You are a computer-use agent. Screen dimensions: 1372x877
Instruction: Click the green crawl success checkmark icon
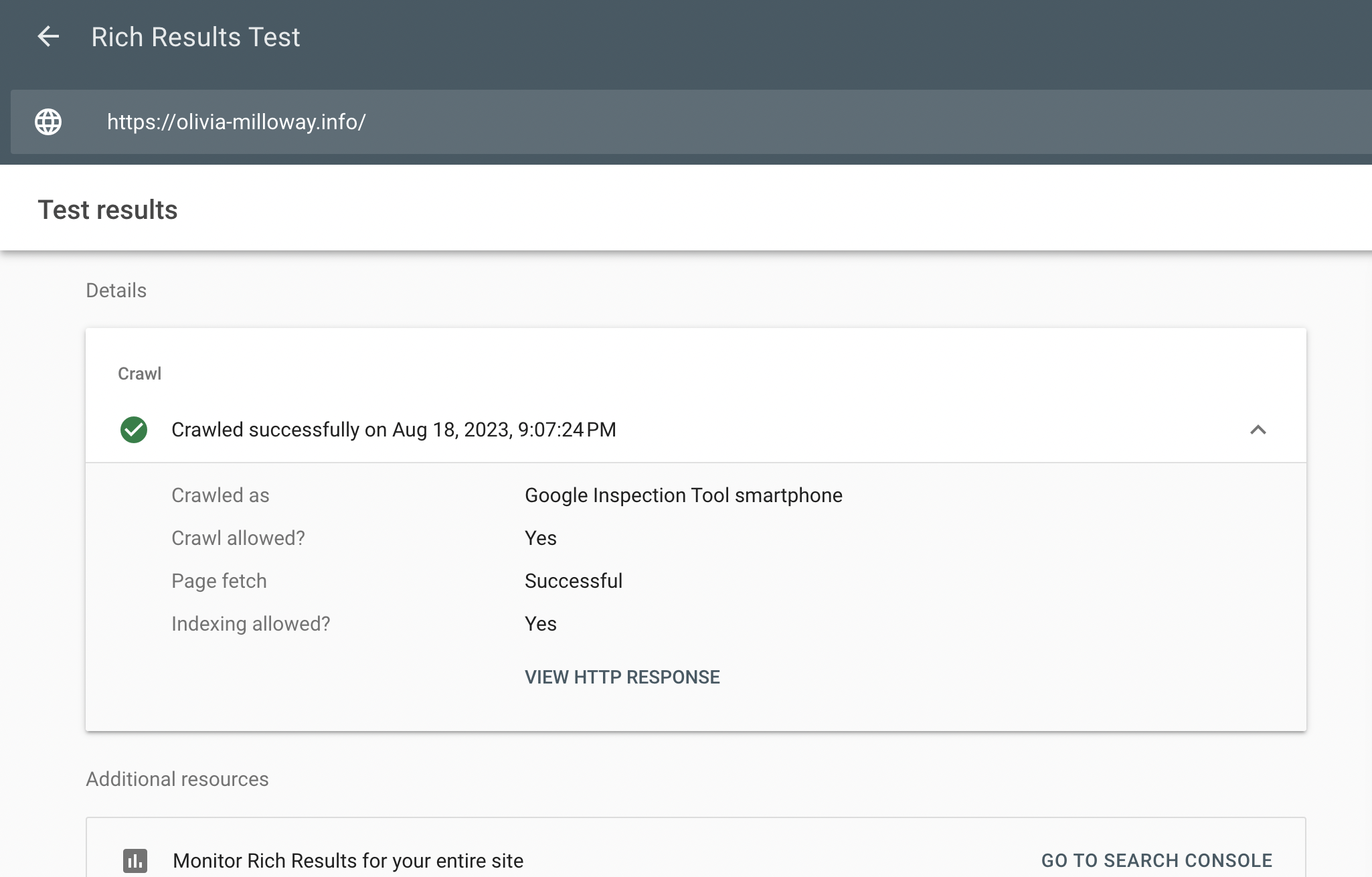[134, 430]
